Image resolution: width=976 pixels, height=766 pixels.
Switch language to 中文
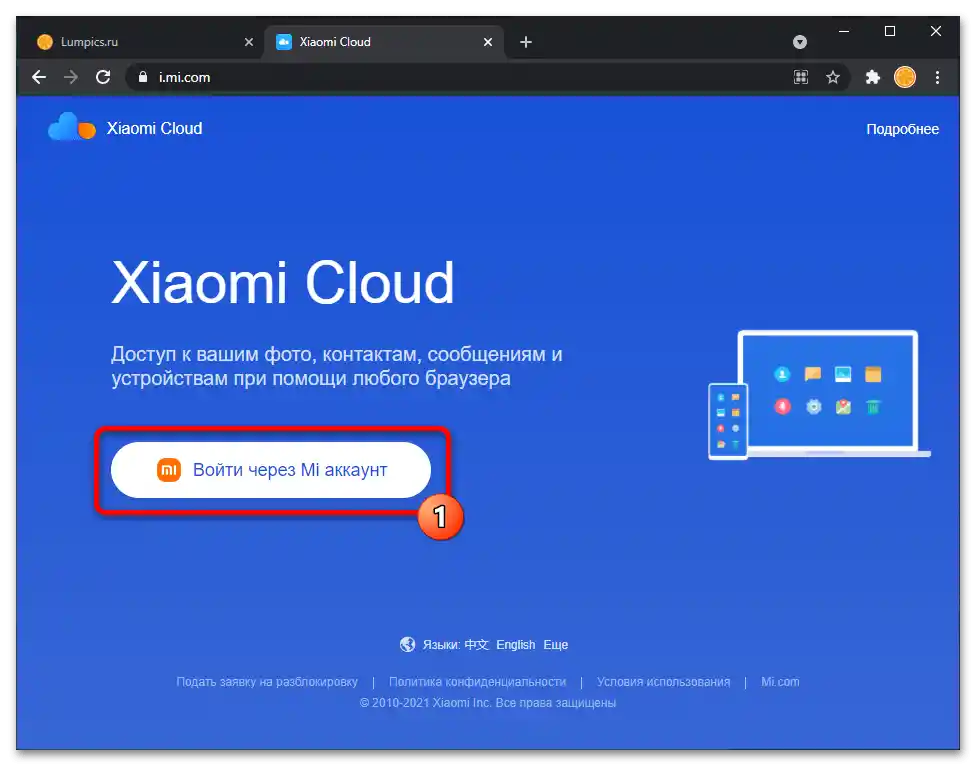pyautogui.click(x=476, y=645)
